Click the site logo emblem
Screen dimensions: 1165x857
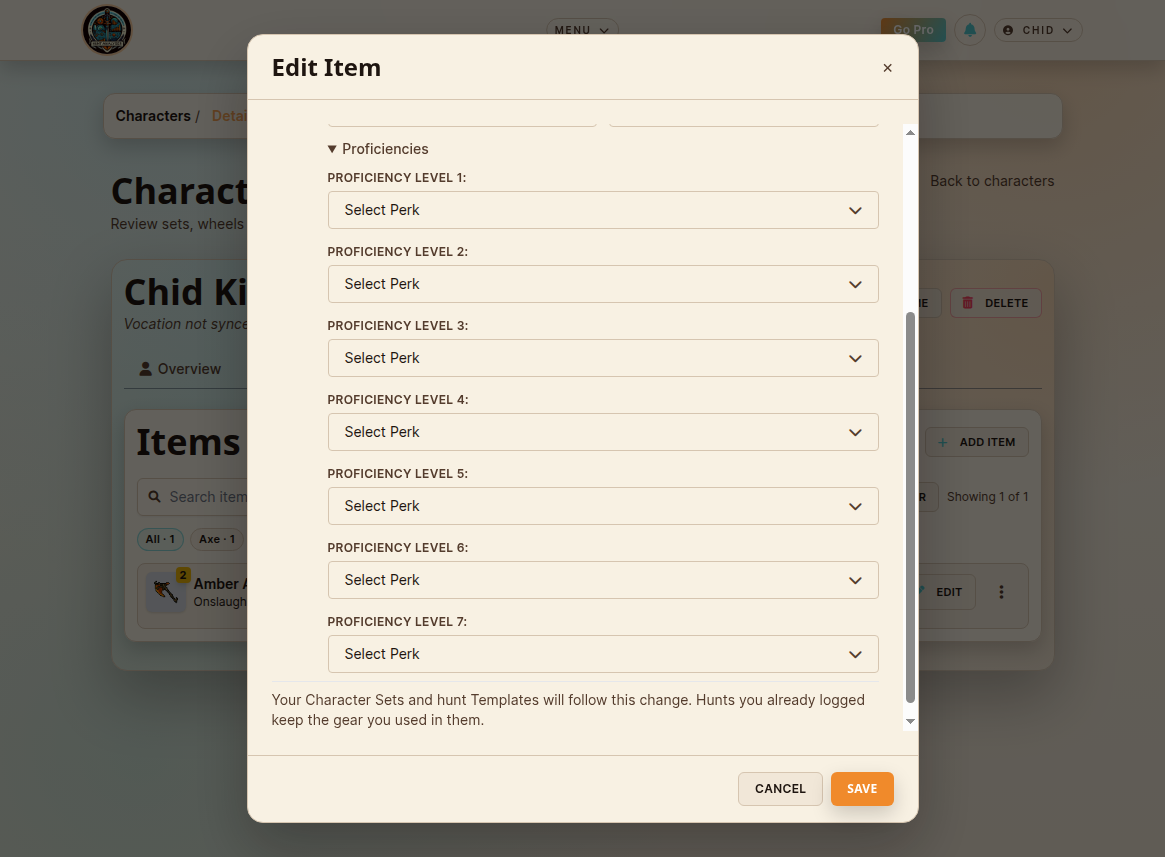[x=107, y=30]
